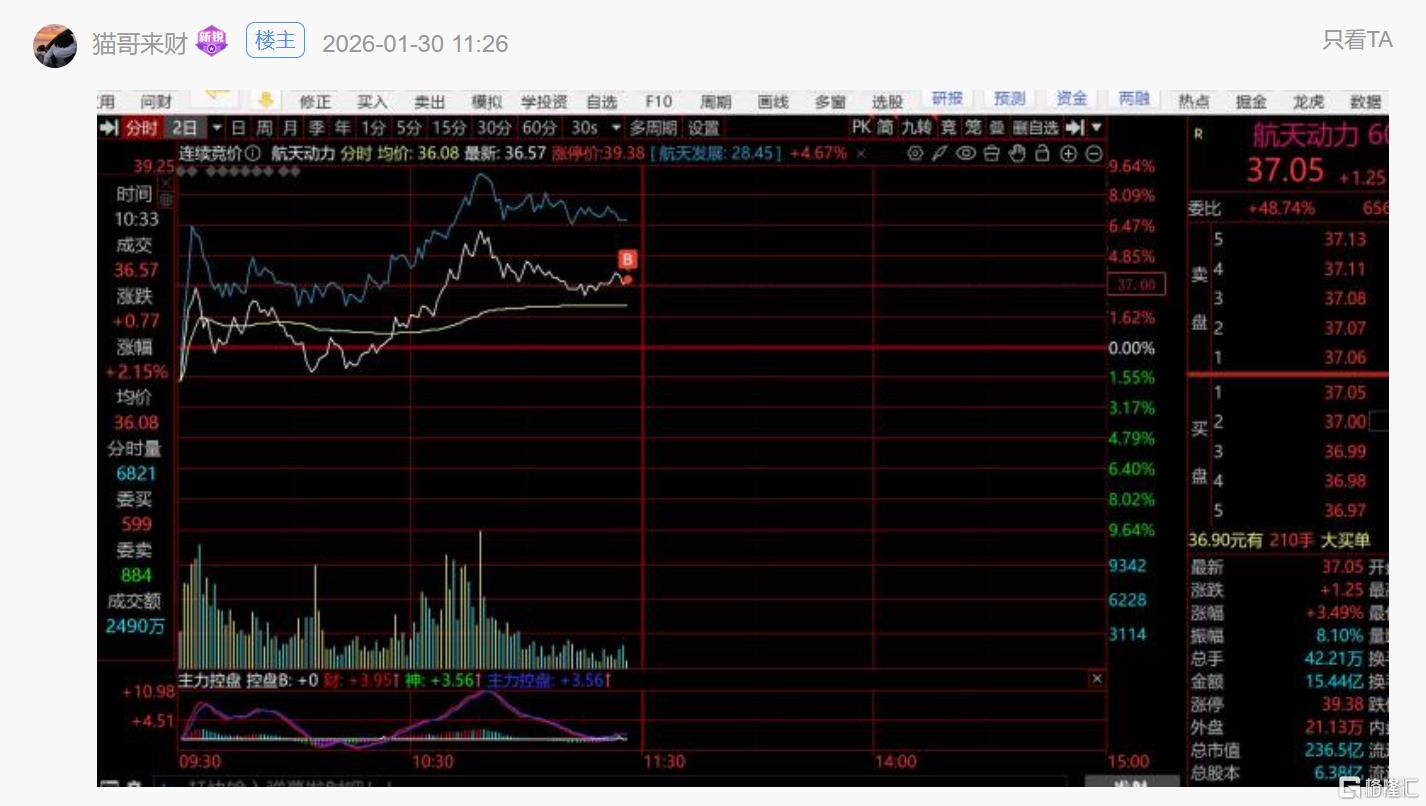Click the 只看TA filter link
The image size is (1426, 806).
(1357, 39)
